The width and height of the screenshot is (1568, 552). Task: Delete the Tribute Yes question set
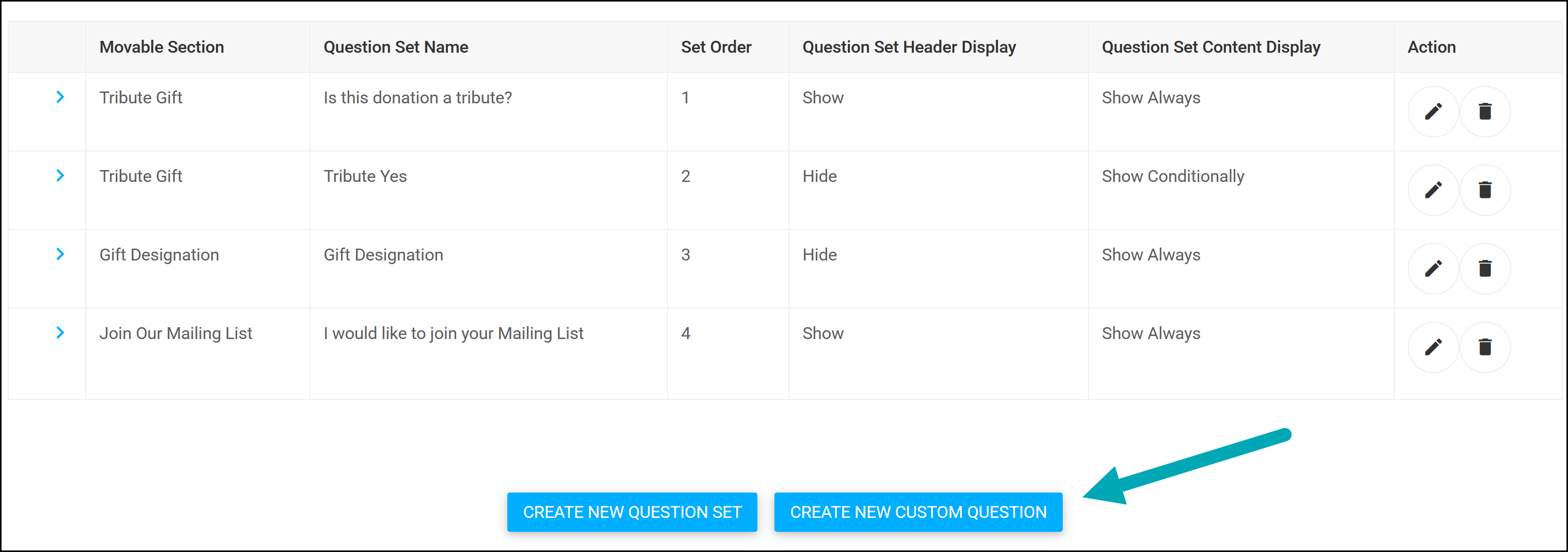[x=1485, y=190]
